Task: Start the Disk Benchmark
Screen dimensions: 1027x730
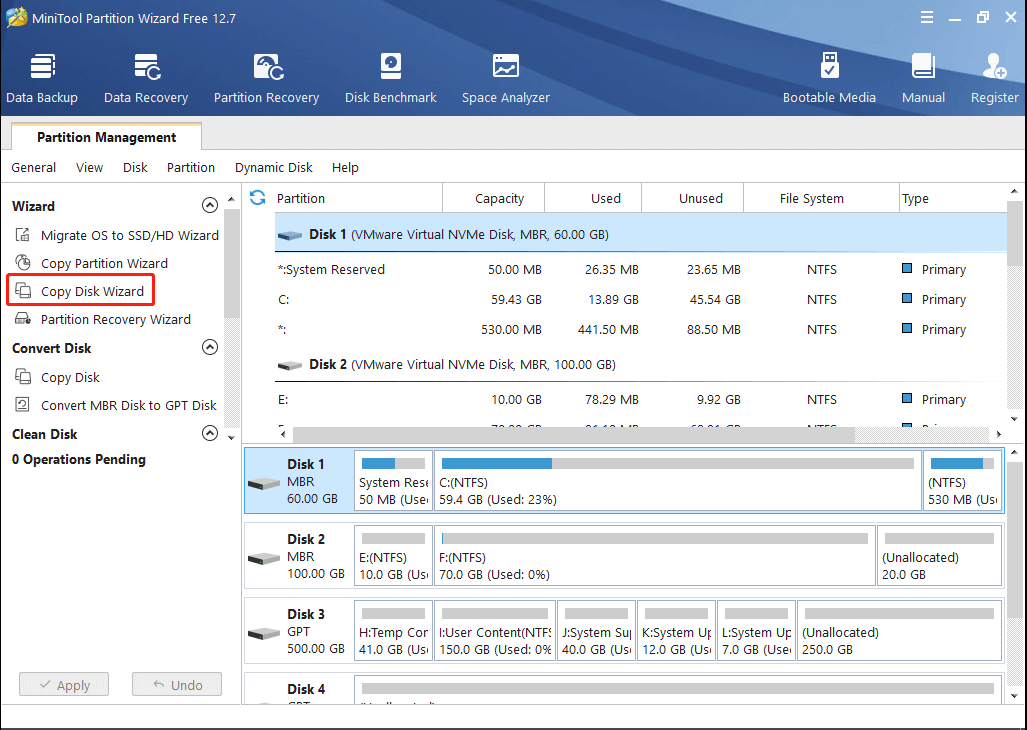Action: tap(390, 79)
